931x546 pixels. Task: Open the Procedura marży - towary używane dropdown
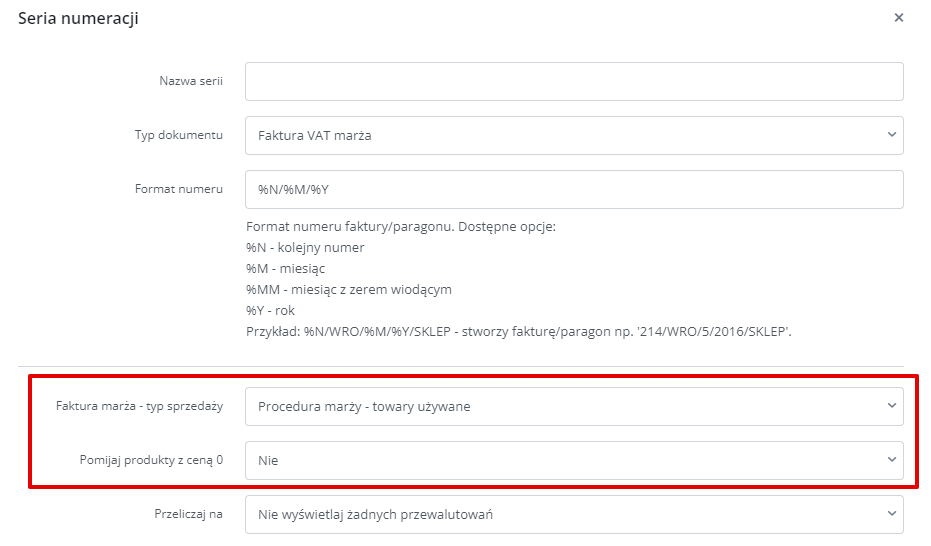coord(574,407)
